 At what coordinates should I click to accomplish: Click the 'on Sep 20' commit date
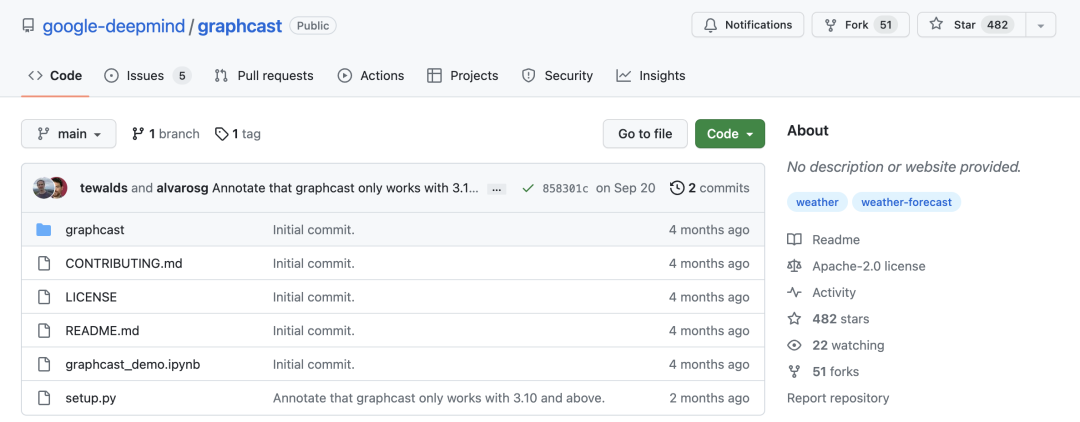[x=625, y=188]
